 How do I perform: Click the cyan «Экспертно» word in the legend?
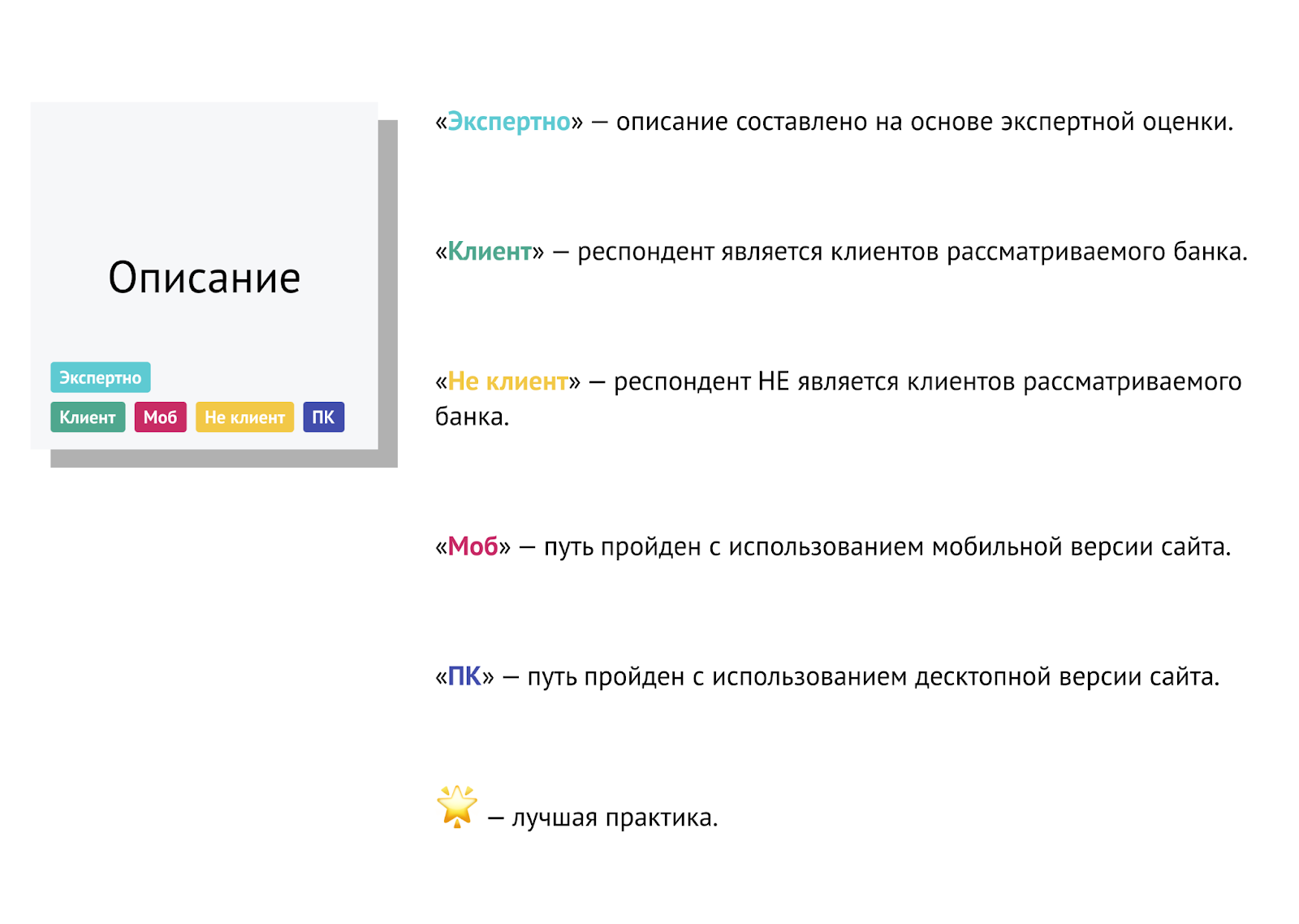tap(509, 122)
